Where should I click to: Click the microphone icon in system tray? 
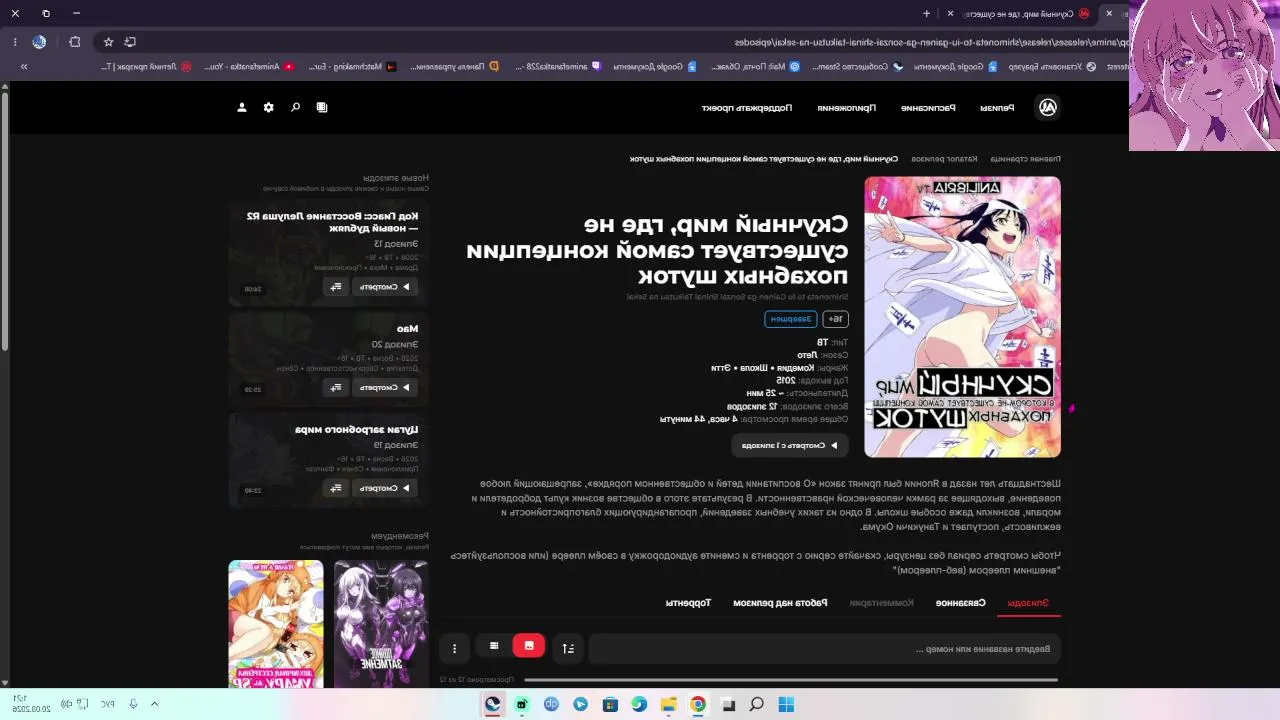[132, 704]
